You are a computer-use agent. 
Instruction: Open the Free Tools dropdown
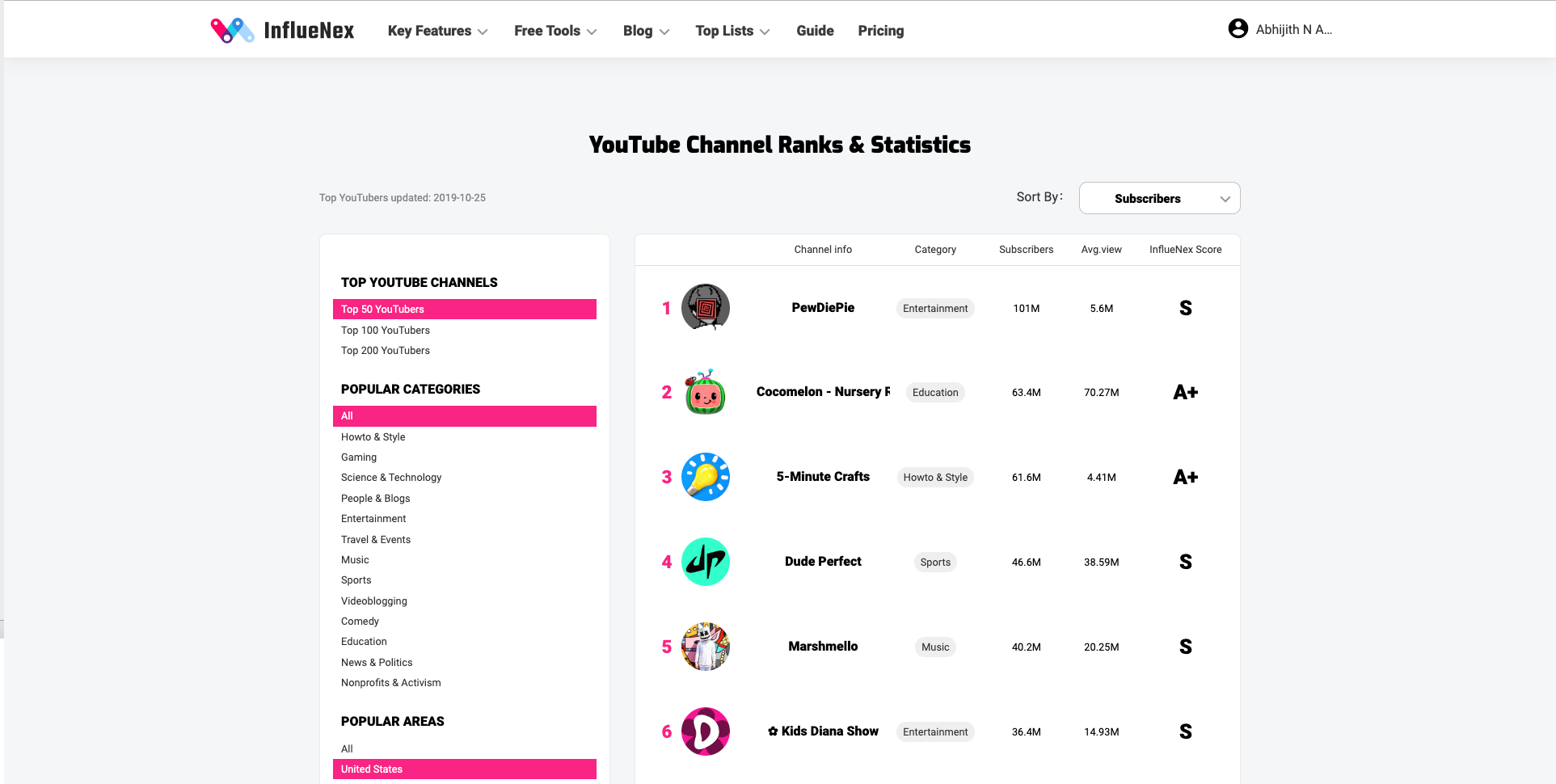tap(555, 31)
